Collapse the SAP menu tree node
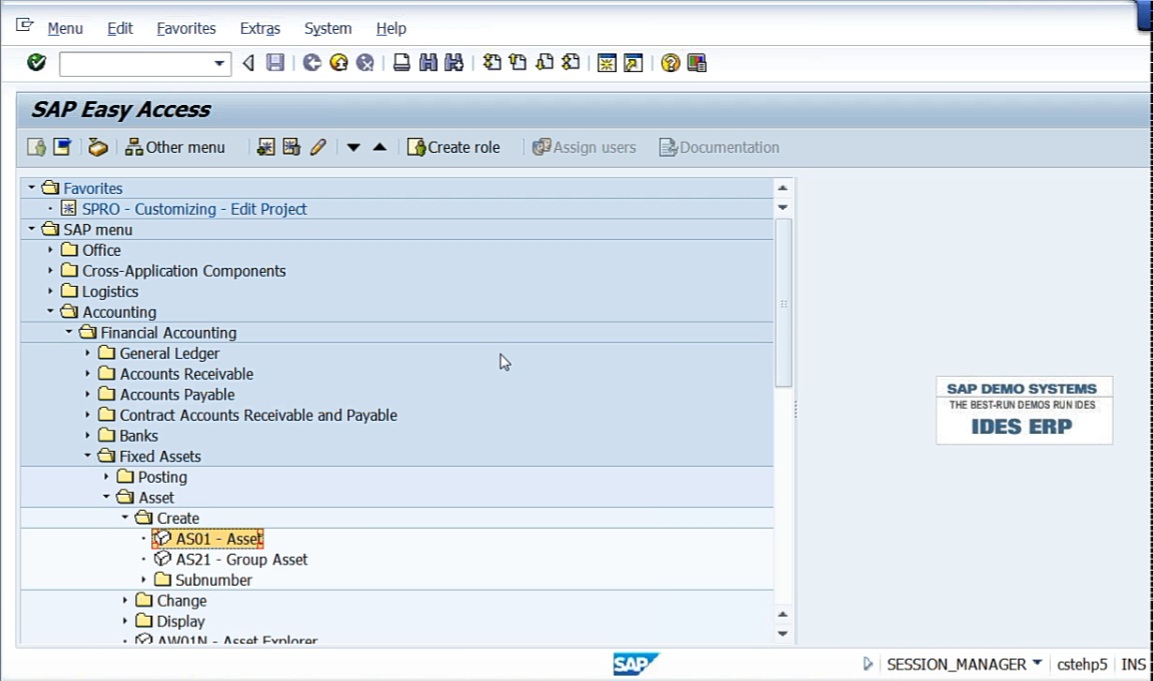 point(32,229)
